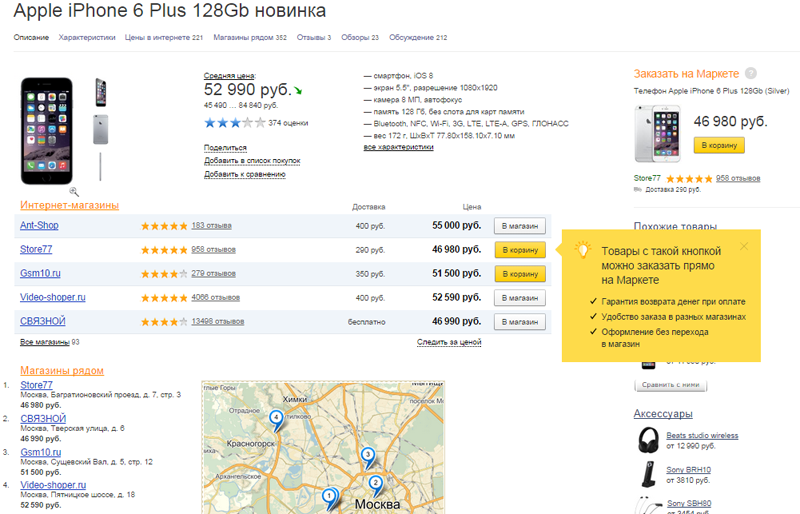Screen dimensions: 800x514
Task: Open the Обзоры 23 tab
Action: pyautogui.click(x=360, y=37)
